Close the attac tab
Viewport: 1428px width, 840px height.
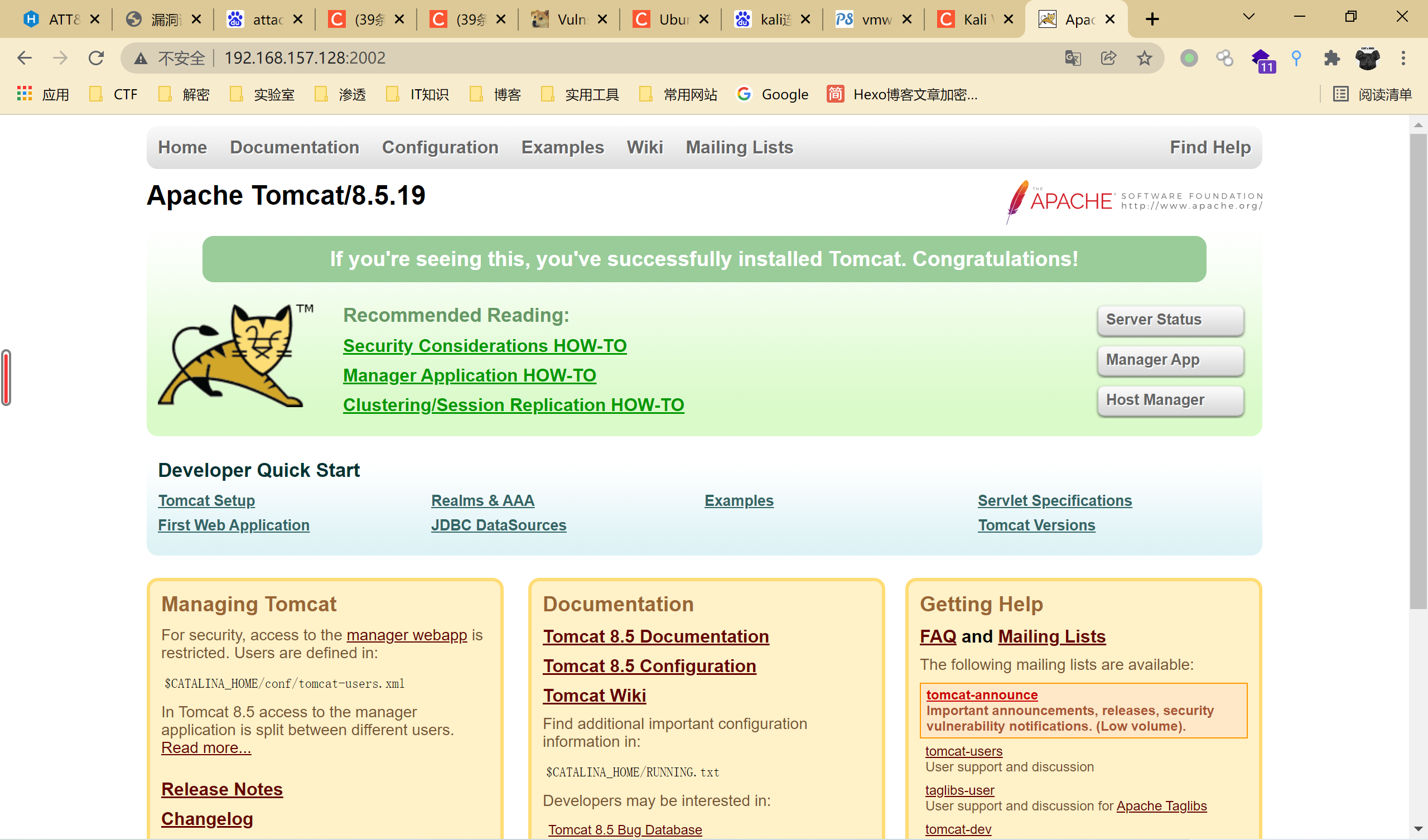pos(297,20)
